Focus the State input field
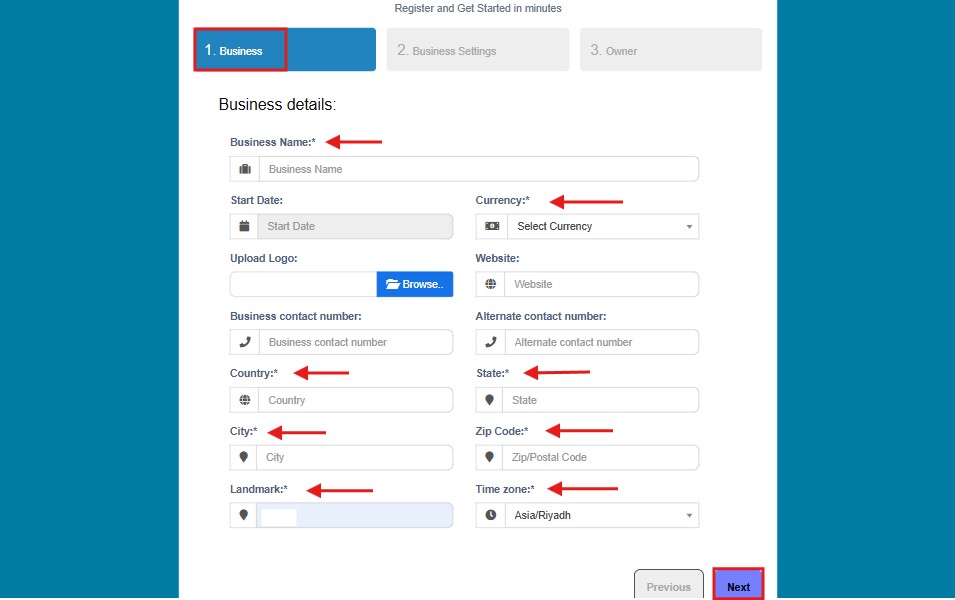The width and height of the screenshot is (955, 600). (x=601, y=400)
